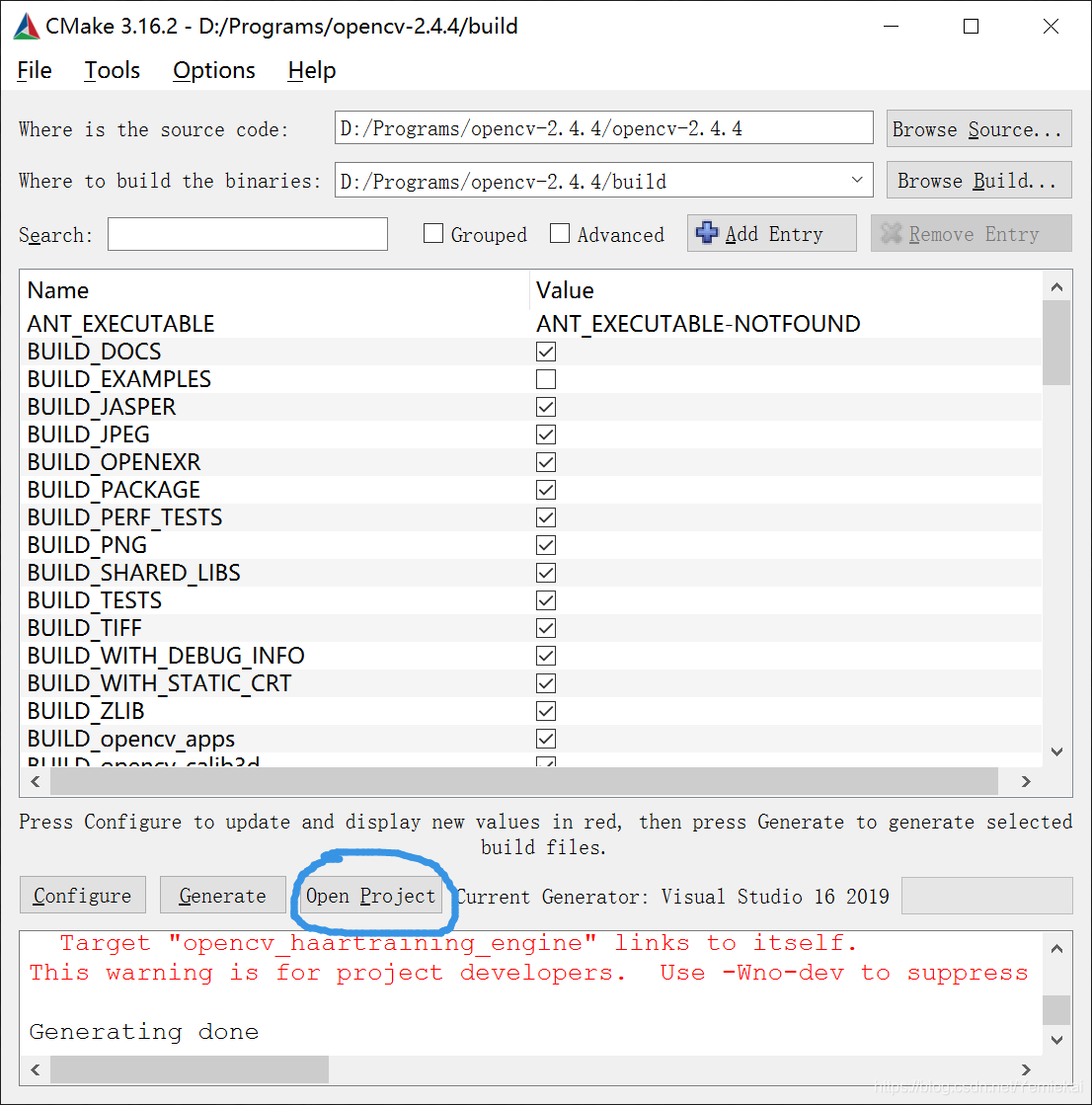Click the progress bar beside the generator
The width and height of the screenshot is (1092, 1105).
pos(987,896)
